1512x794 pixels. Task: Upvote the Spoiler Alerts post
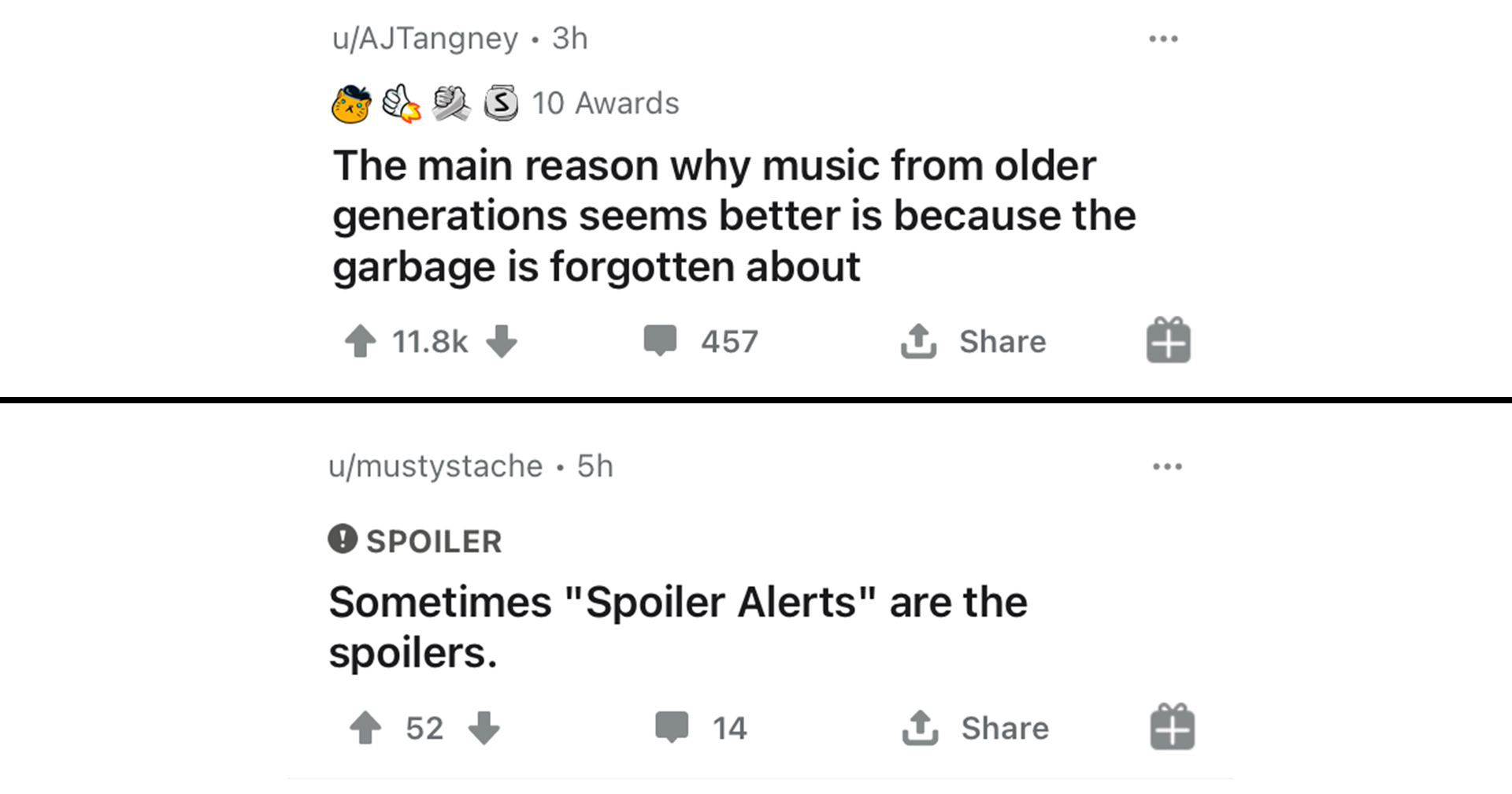tap(365, 728)
